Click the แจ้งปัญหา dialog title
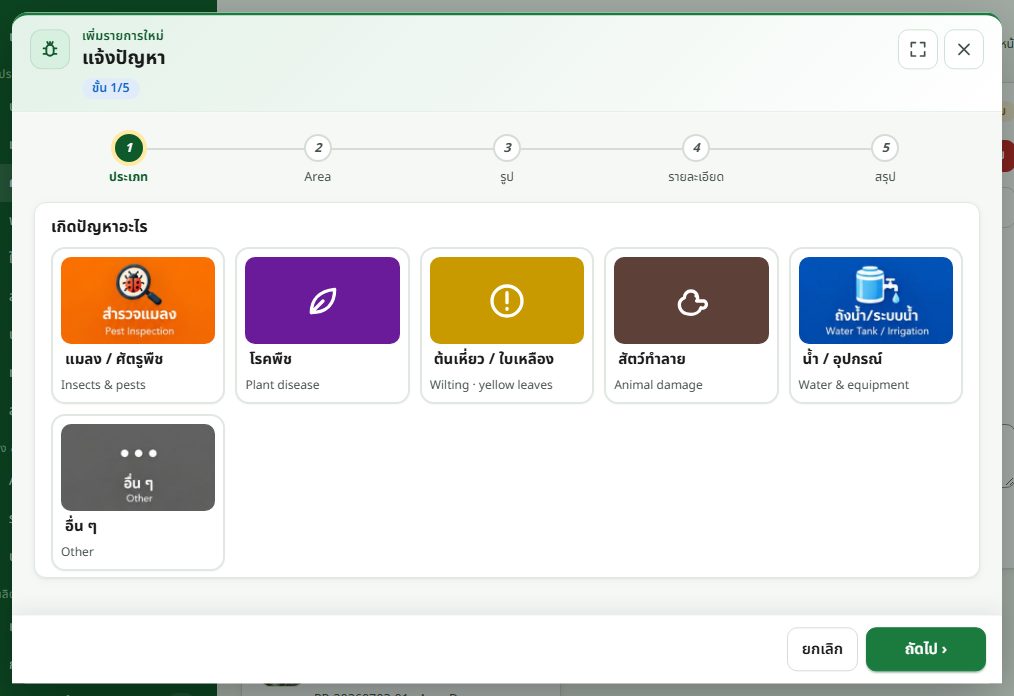The image size is (1014, 696). pyautogui.click(x=124, y=58)
